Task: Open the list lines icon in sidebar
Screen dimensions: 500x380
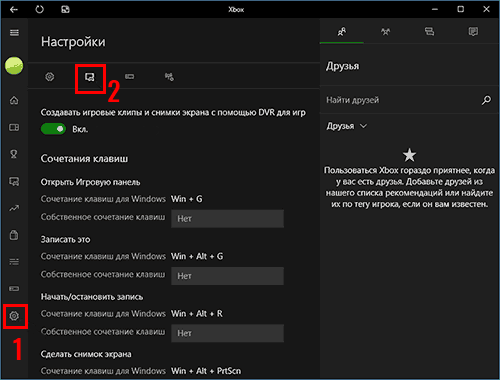Action: click(x=14, y=262)
